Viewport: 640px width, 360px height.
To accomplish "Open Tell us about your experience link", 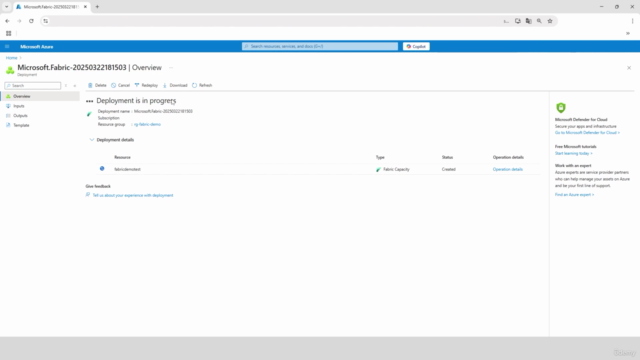I will pos(133,196).
